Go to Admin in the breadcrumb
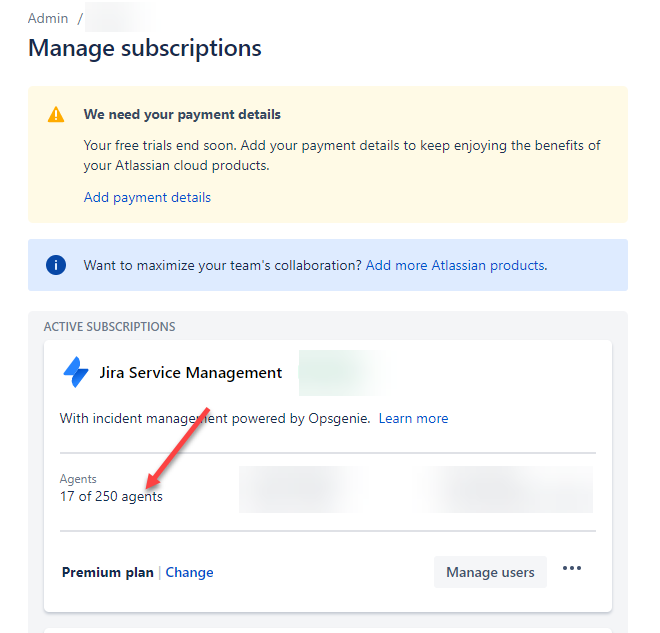The width and height of the screenshot is (660, 633). 48,19
